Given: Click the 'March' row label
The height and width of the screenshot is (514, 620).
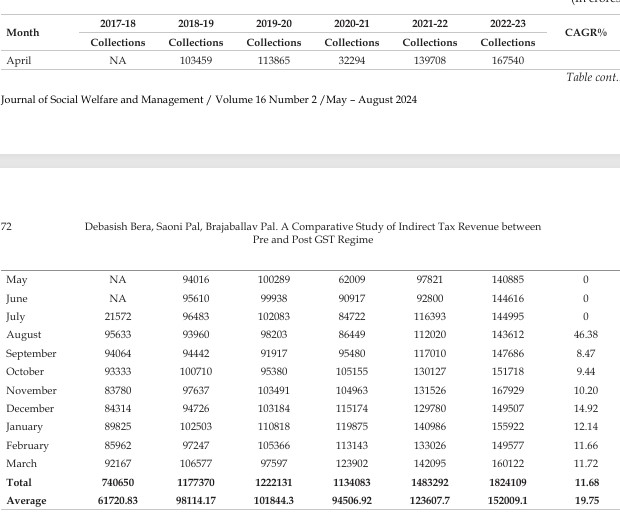Looking at the screenshot, I should pyautogui.click(x=21, y=463).
